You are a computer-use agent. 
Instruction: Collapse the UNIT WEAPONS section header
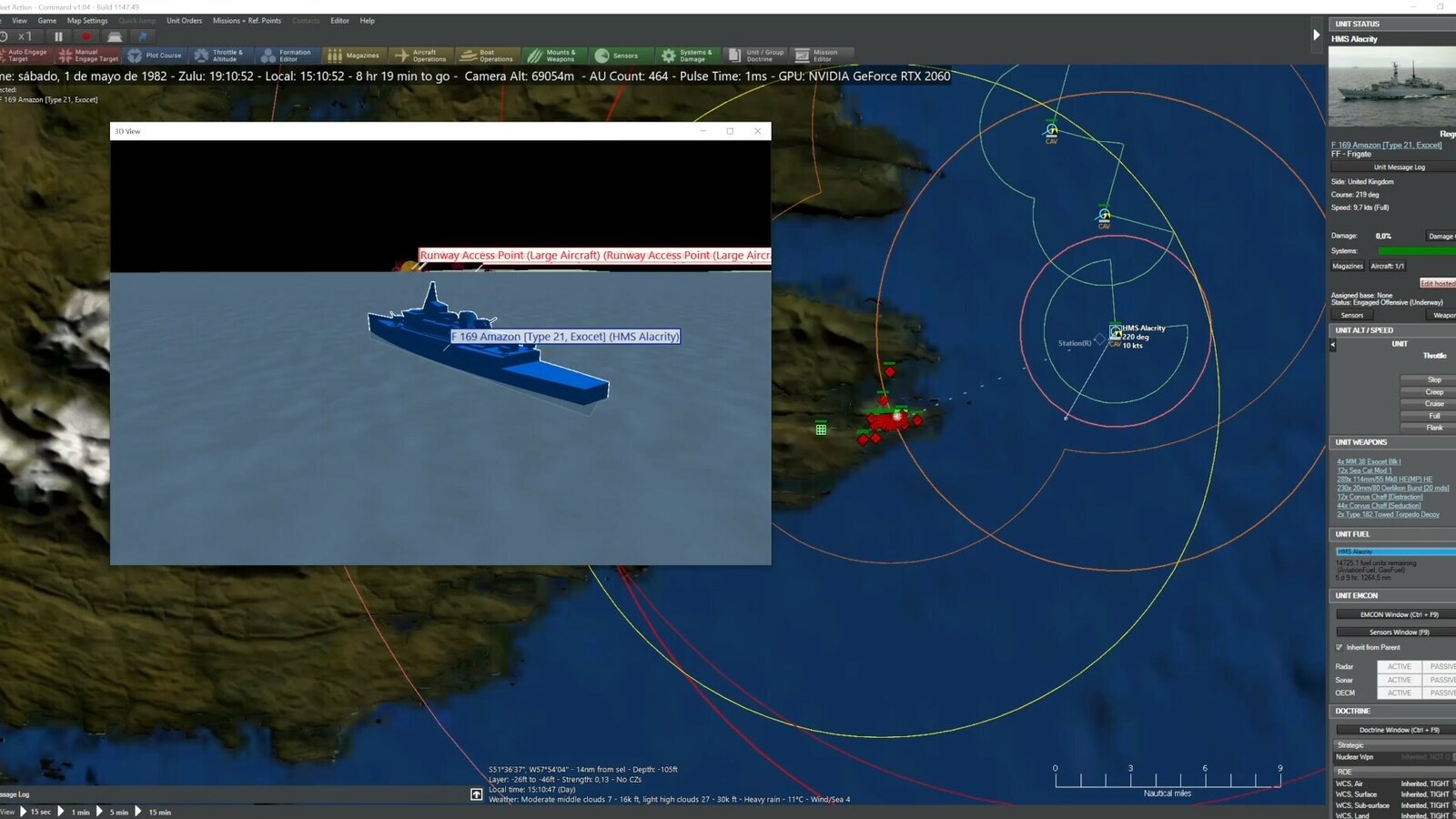coord(1392,442)
